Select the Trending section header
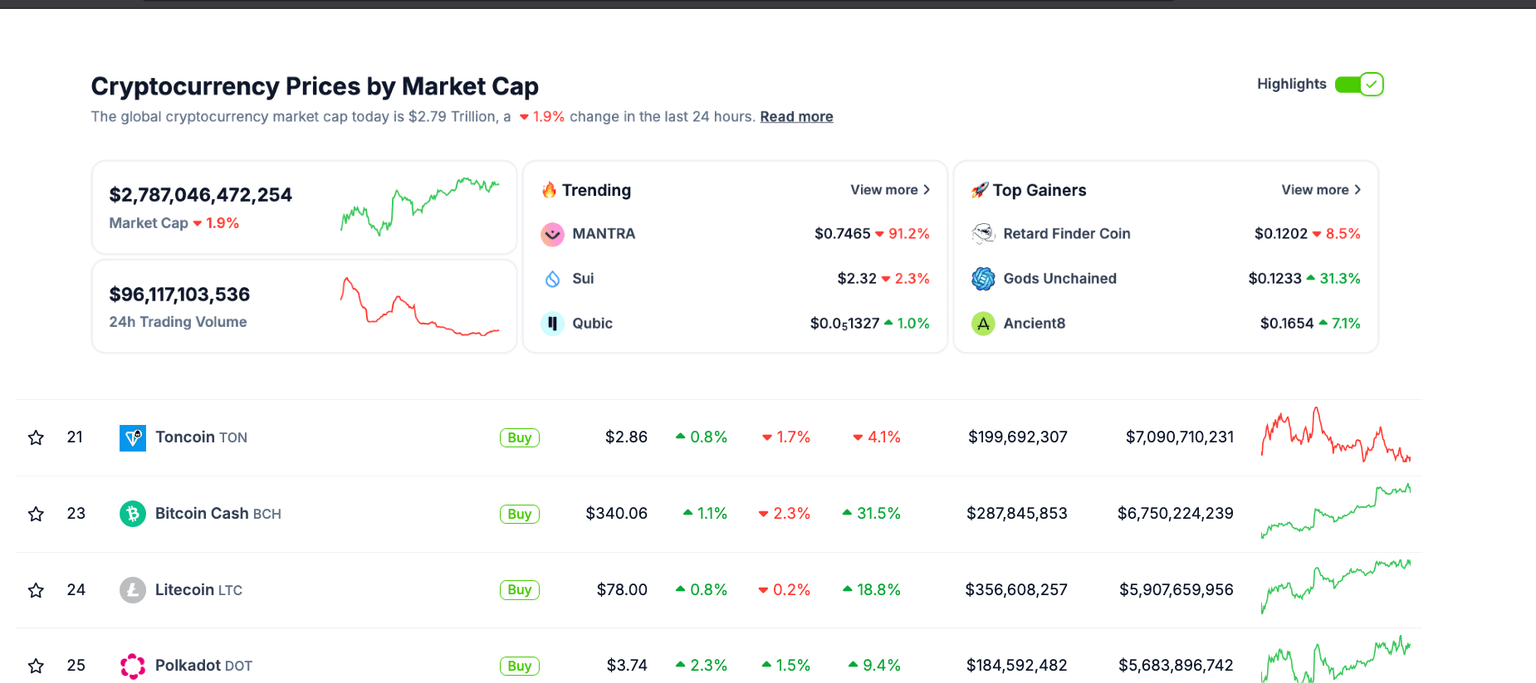Screen dimensions: 1536x683 tap(595, 190)
